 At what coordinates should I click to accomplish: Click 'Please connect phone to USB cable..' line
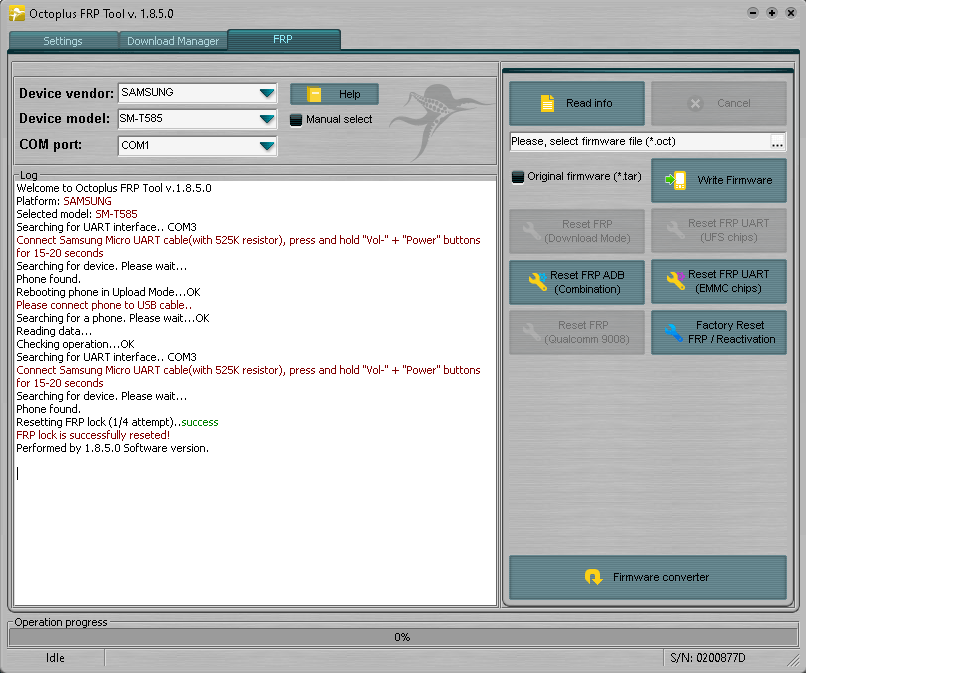coord(104,305)
